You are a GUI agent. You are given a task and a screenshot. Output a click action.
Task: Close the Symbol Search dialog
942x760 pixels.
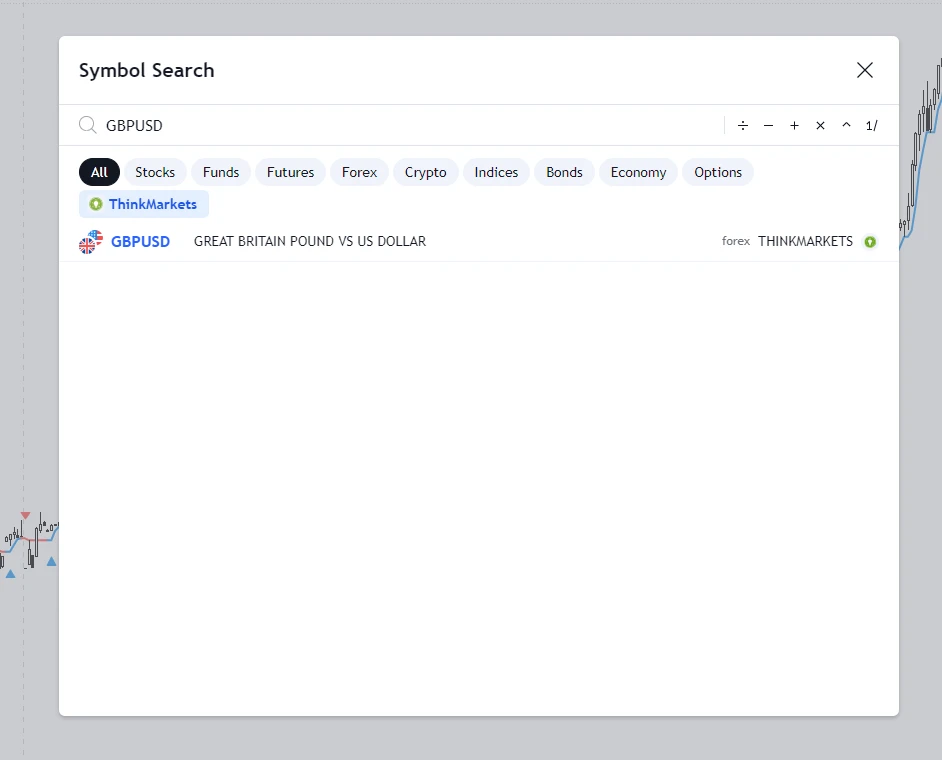coord(865,70)
